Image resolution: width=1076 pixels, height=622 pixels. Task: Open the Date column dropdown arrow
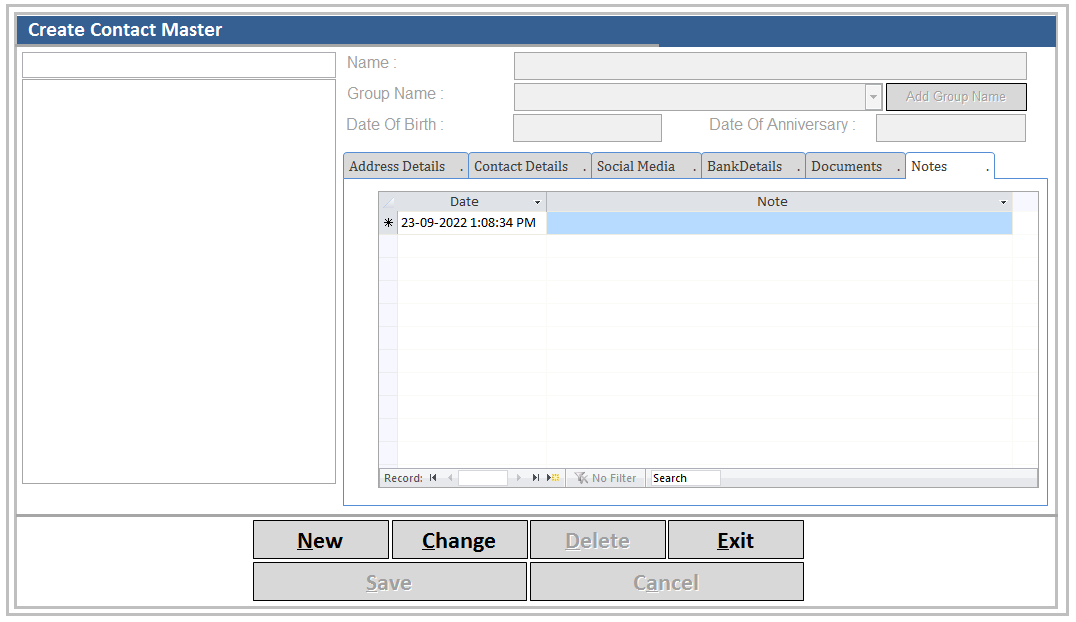(x=537, y=203)
